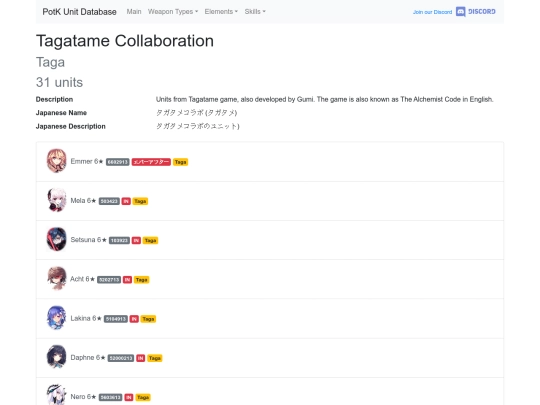Select Daphne's avatar icon
This screenshot has width=540, height=405.
[x=56, y=357]
